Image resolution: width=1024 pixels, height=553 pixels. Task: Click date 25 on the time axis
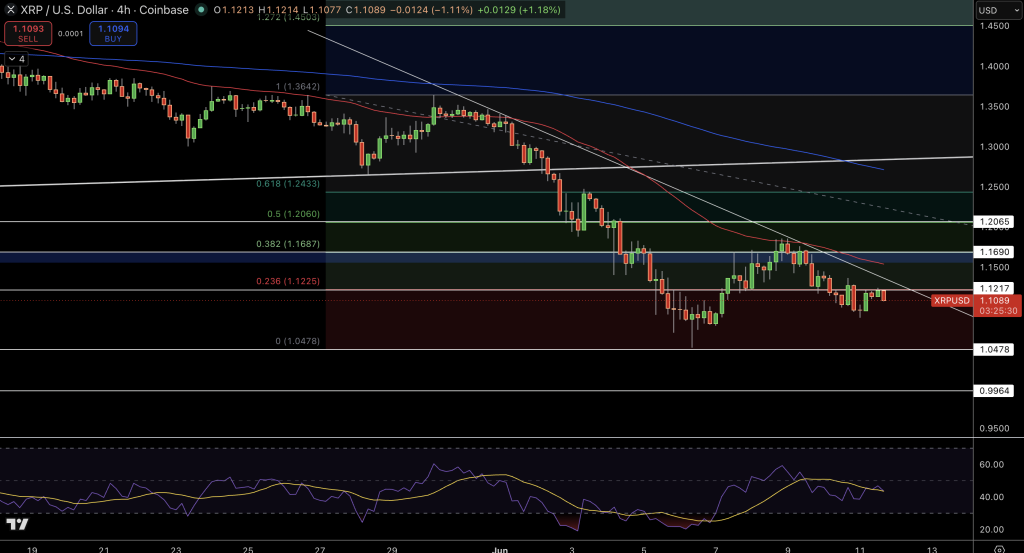[x=248, y=550]
